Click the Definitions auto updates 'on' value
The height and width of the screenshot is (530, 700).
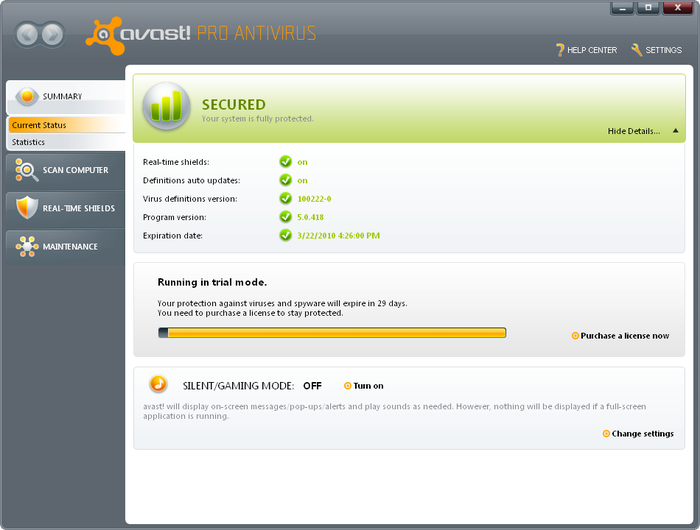[302, 180]
